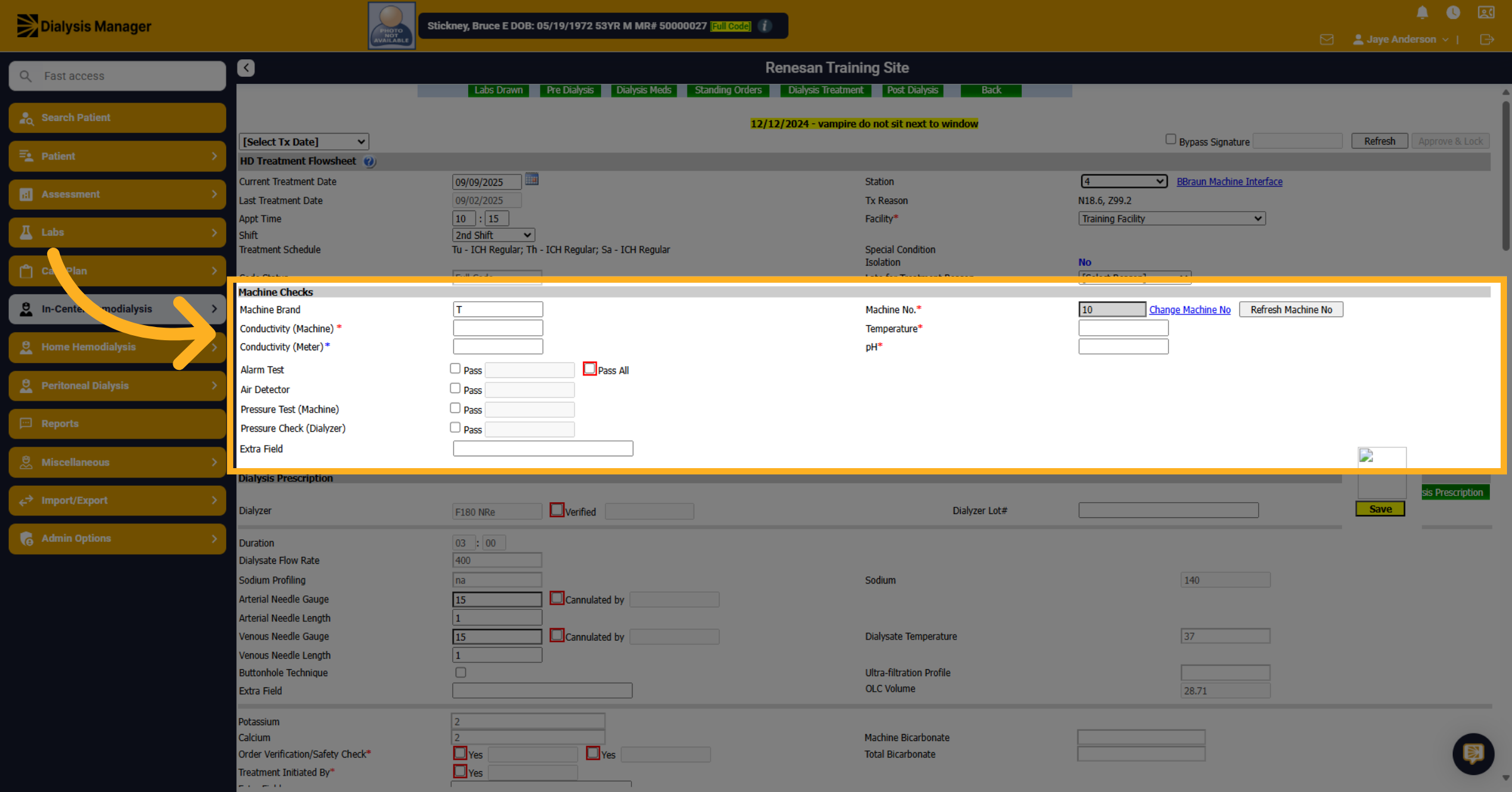Open calendar picker for Current Treatment Date
Viewport: 1512px width, 792px height.
pos(532,180)
